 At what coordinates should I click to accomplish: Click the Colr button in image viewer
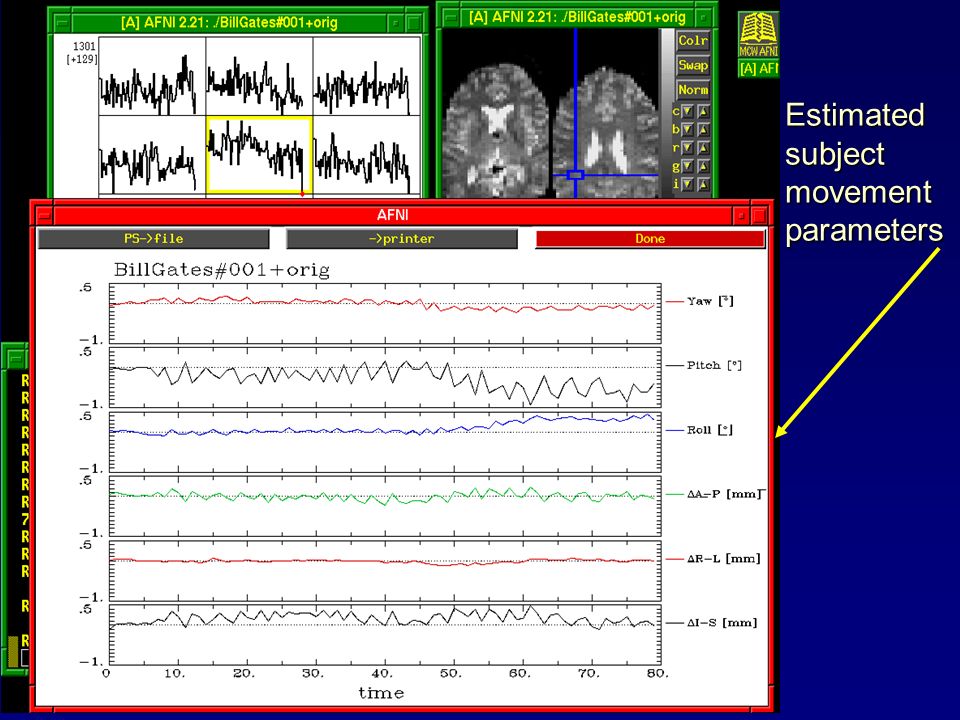(692, 41)
